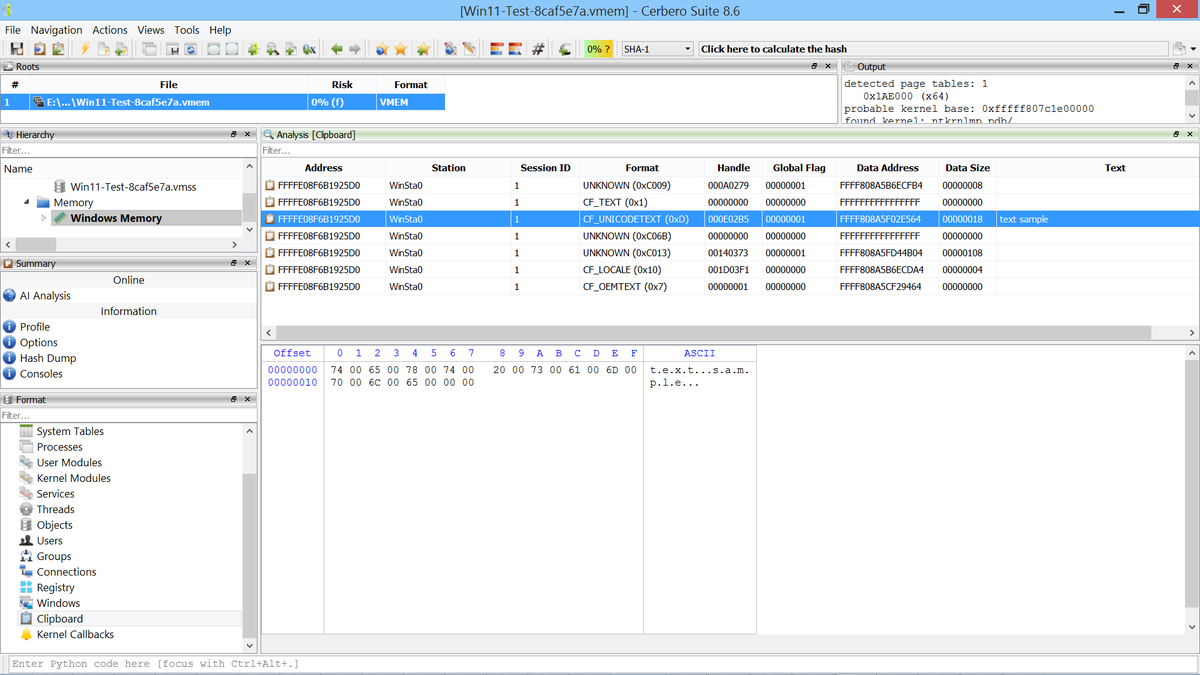Open the Navigation menu
This screenshot has height=675, width=1200.
pyautogui.click(x=57, y=30)
